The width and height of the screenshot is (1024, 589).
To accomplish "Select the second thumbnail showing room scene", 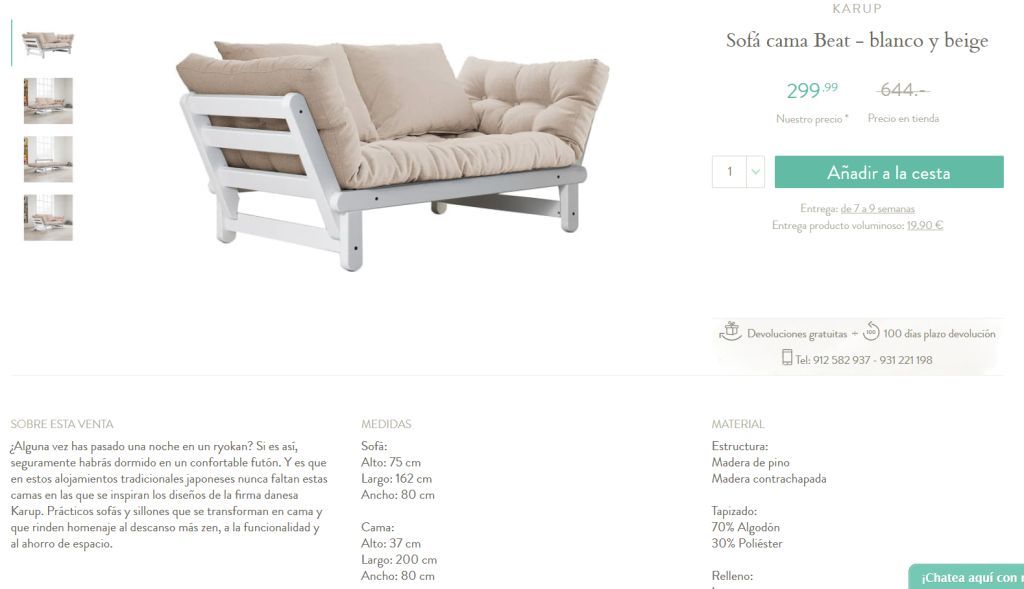I will (x=48, y=101).
